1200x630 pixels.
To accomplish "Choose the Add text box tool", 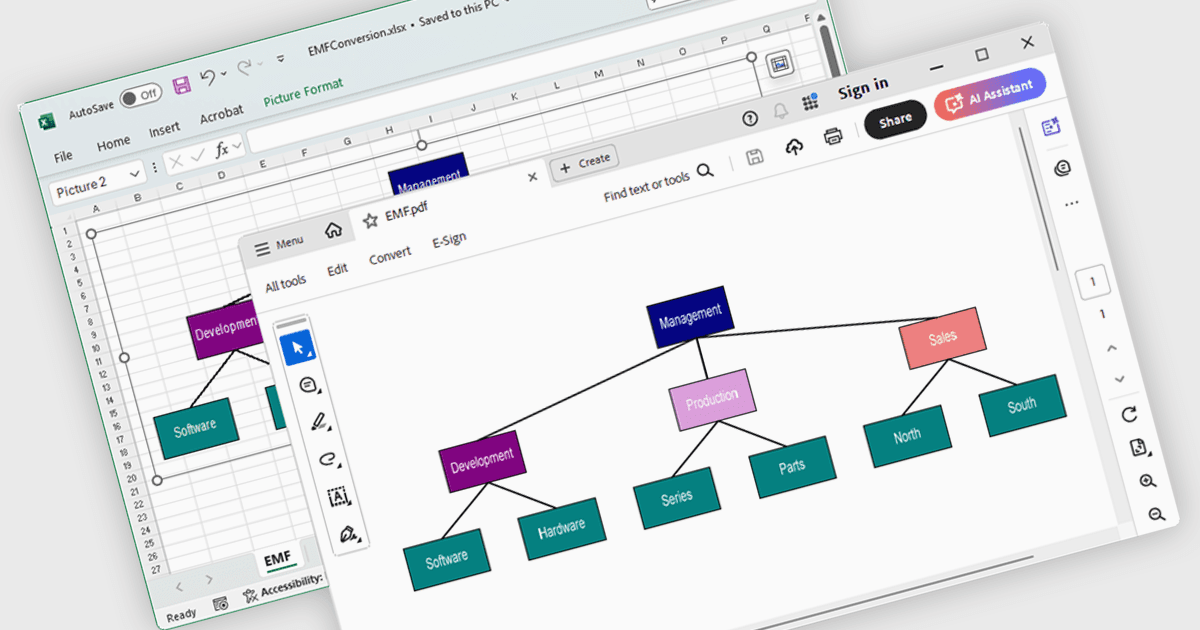I will [338, 497].
